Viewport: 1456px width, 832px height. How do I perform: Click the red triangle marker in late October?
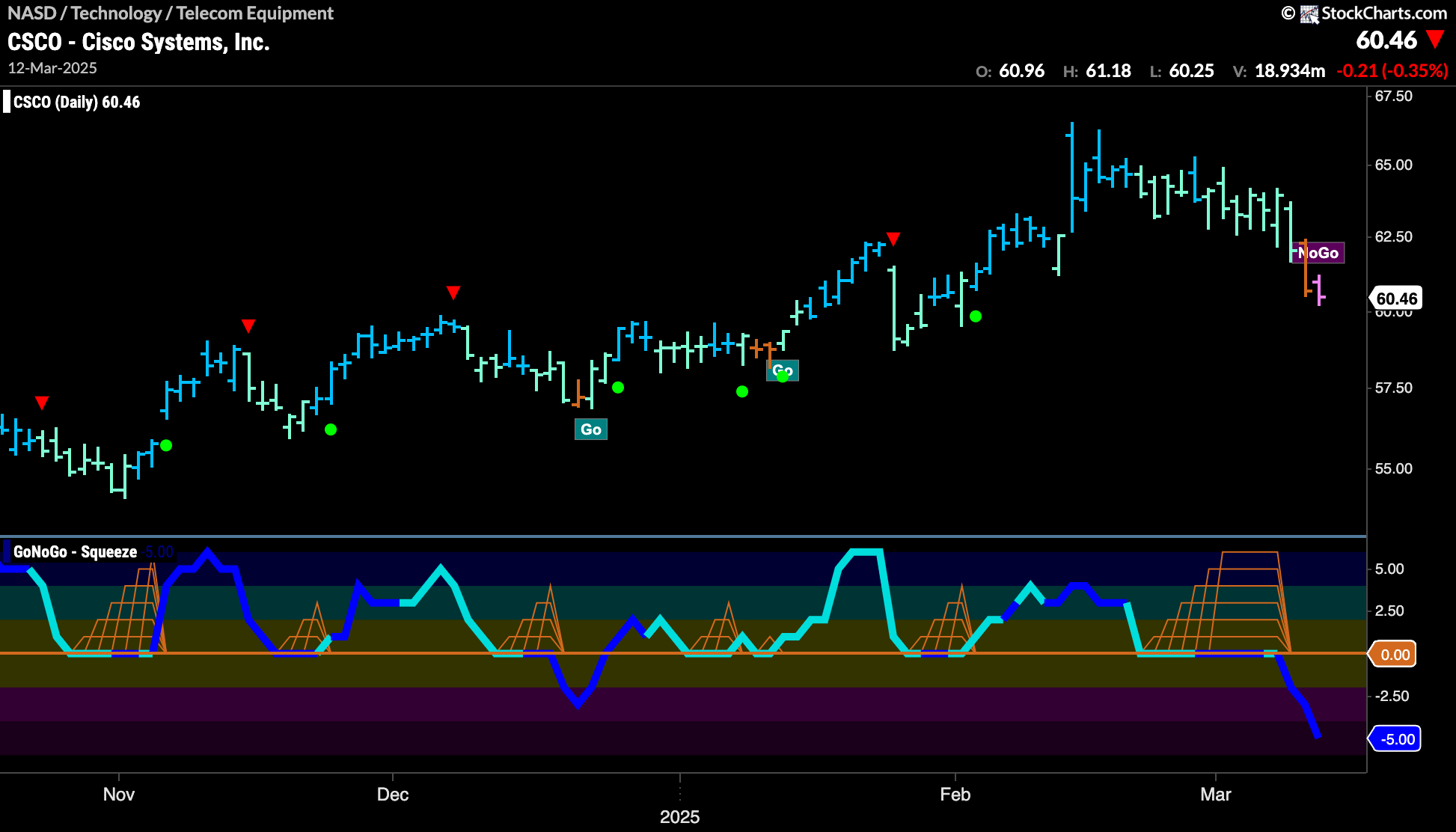pyautogui.click(x=42, y=403)
